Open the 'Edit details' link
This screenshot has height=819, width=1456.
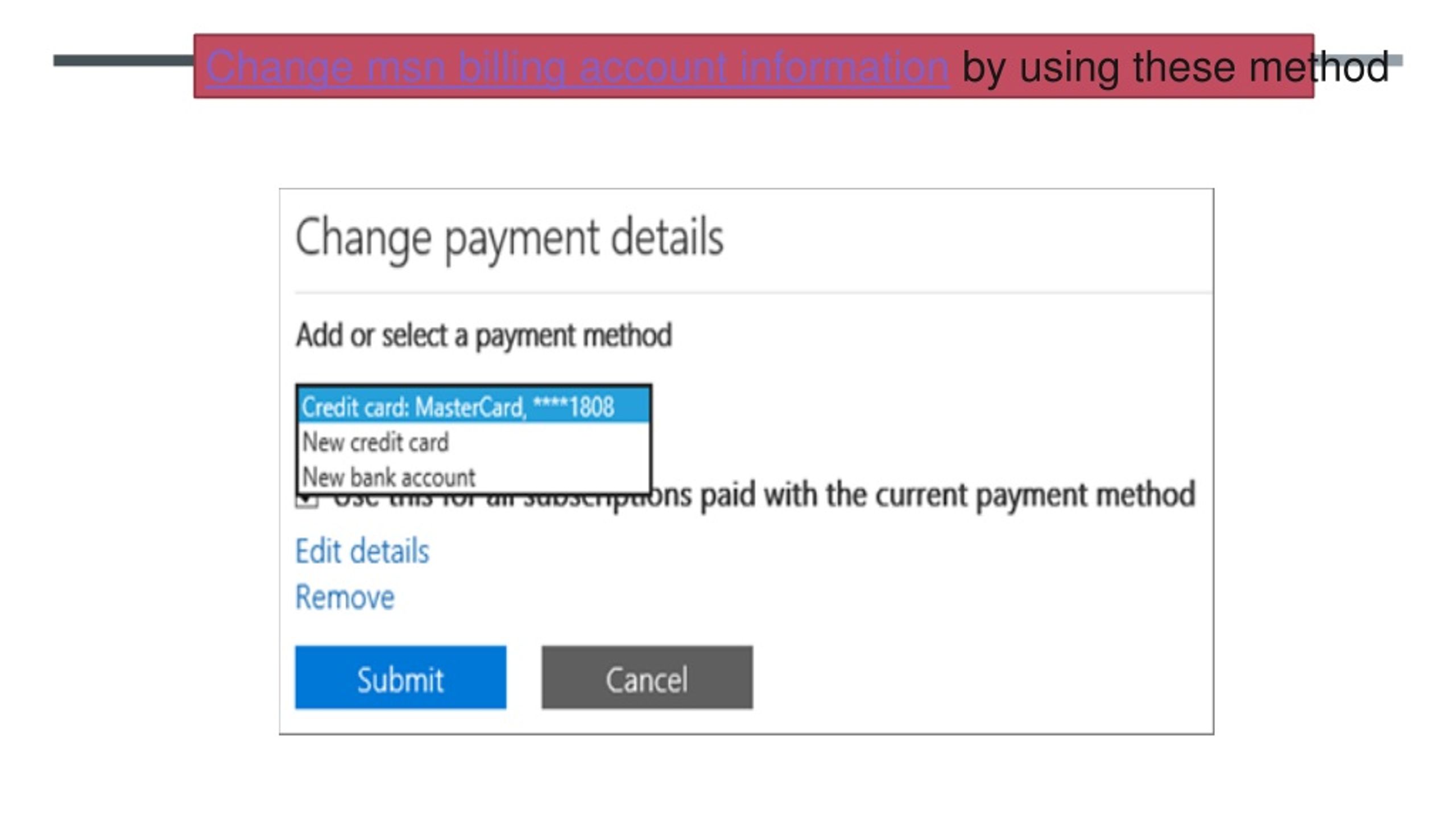click(362, 551)
